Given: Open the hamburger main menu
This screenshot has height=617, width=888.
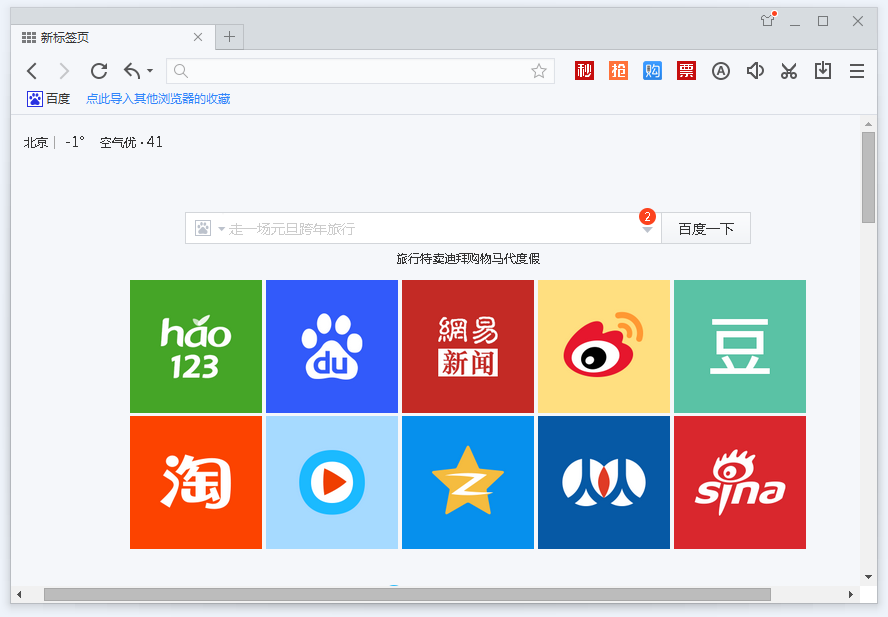Looking at the screenshot, I should coord(857,71).
